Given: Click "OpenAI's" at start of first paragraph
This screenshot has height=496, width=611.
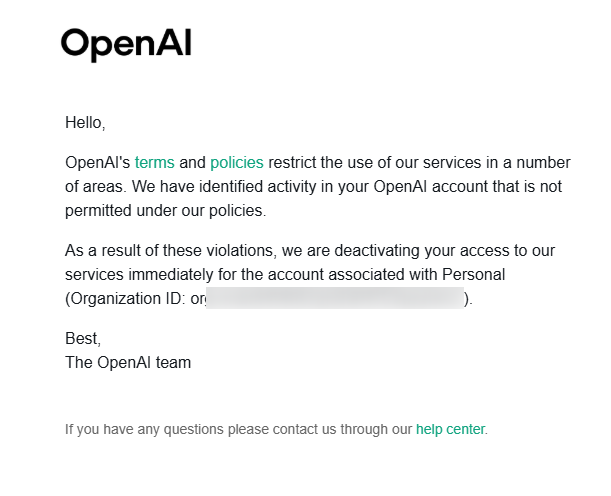Looking at the screenshot, I should (x=97, y=162).
